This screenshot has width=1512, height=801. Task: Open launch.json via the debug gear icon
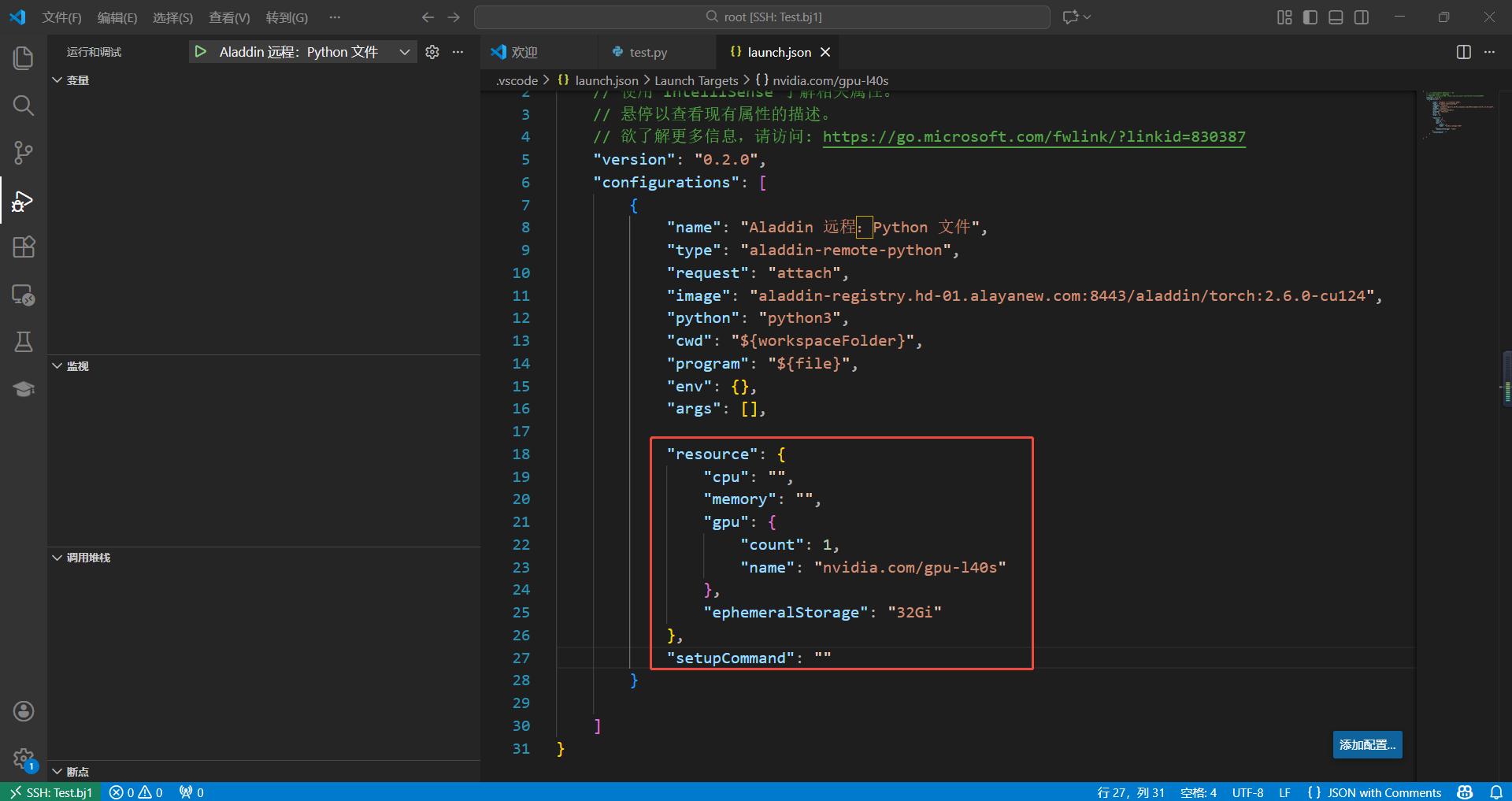(432, 52)
